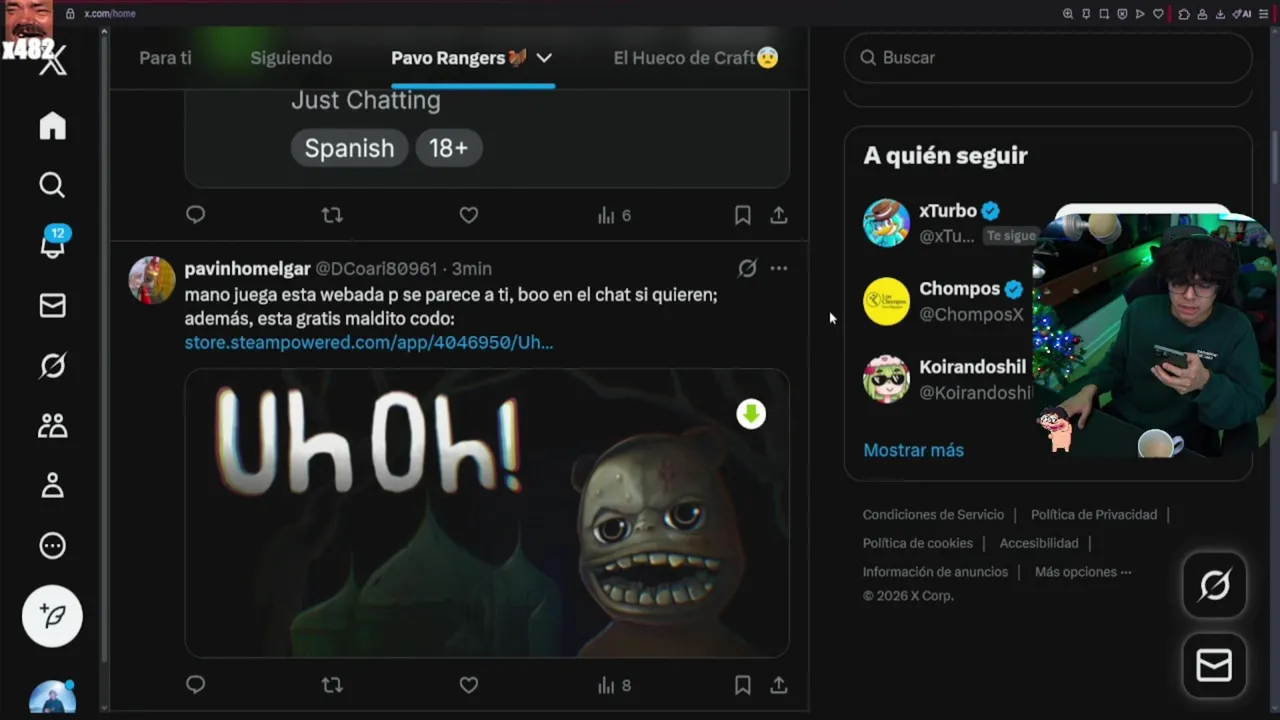The image size is (1280, 720).
Task: Open Communities people icon in sidebar
Action: click(52, 426)
